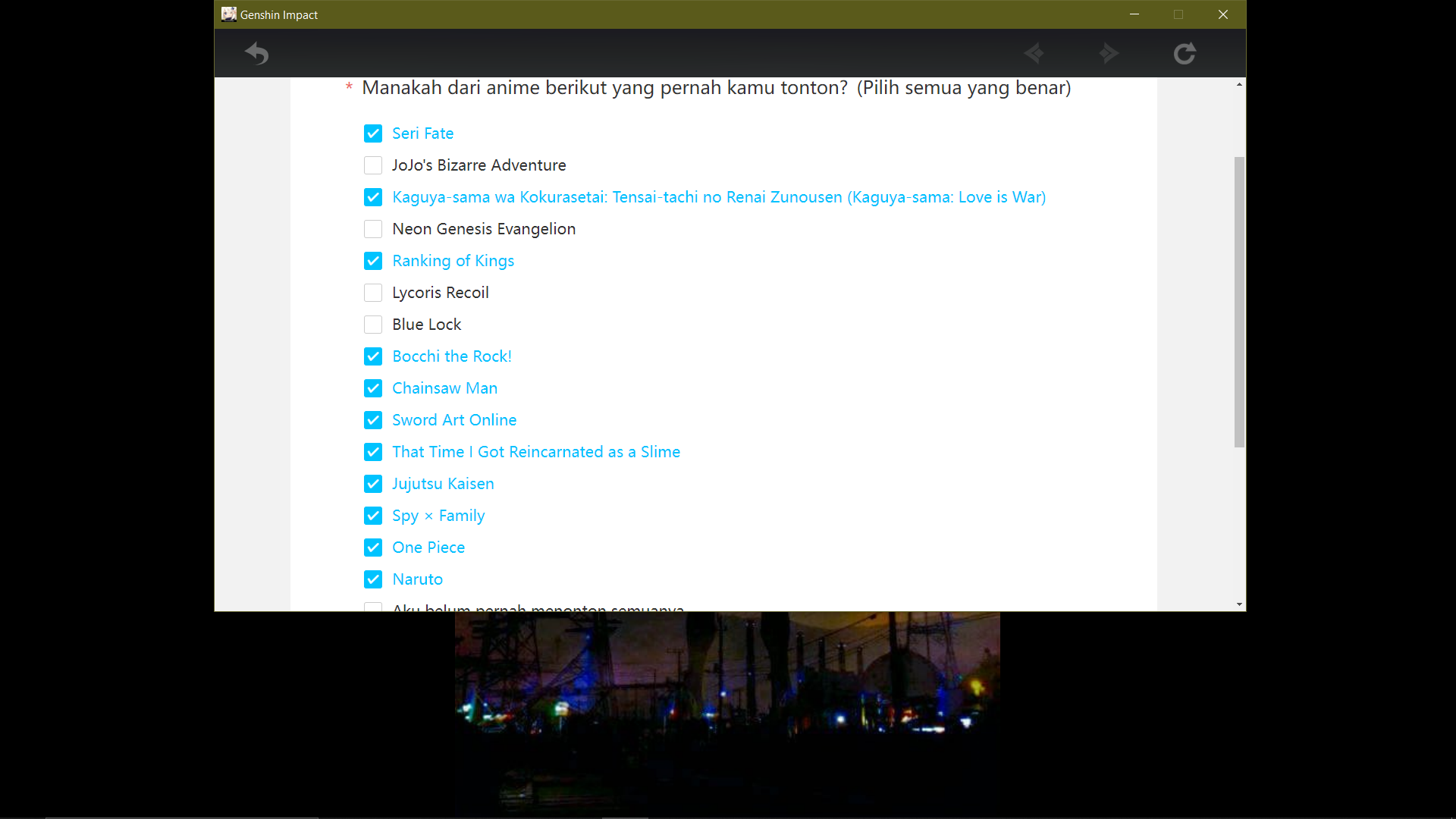
Task: Uncheck the Seri Fate checkbox
Action: [373, 133]
